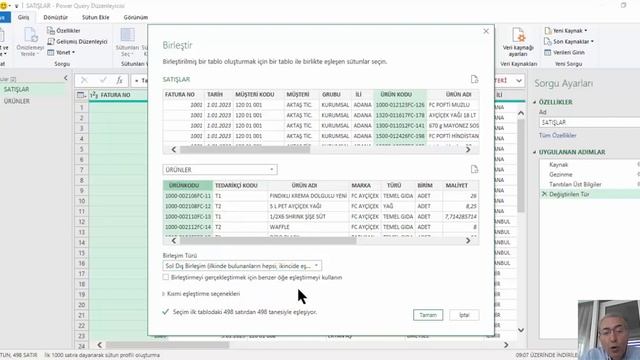
Task: Click cell 1000-002108FC-11 in ÜRÜNLER preview
Action: [x=188, y=196]
